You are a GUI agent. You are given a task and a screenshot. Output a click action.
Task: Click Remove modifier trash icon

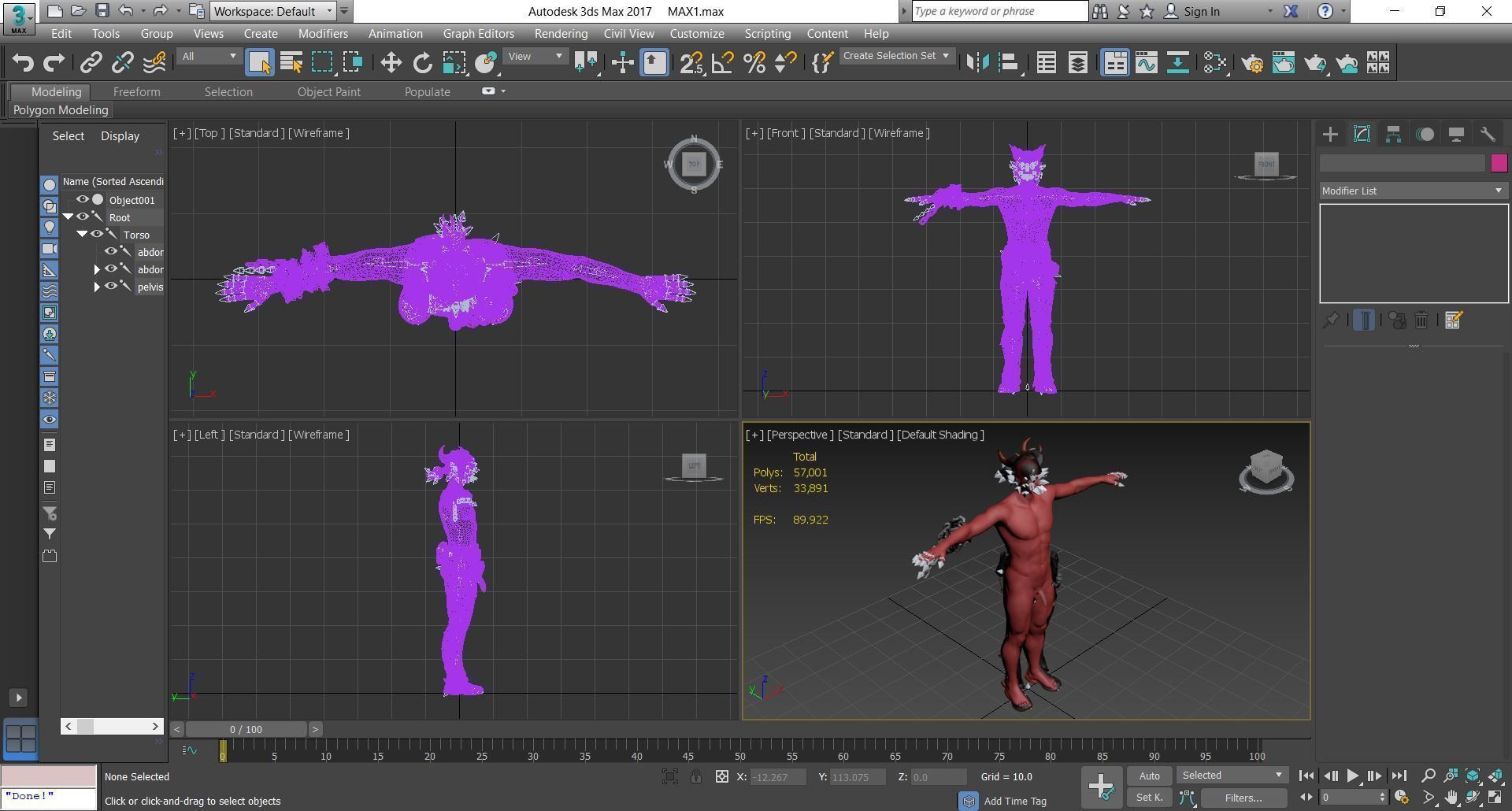point(1421,320)
